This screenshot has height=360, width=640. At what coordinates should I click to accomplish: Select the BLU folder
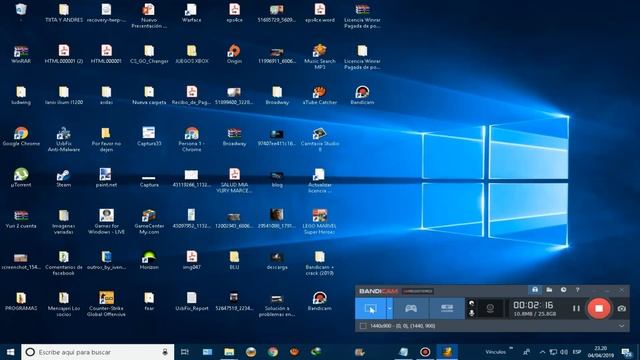coord(234,260)
